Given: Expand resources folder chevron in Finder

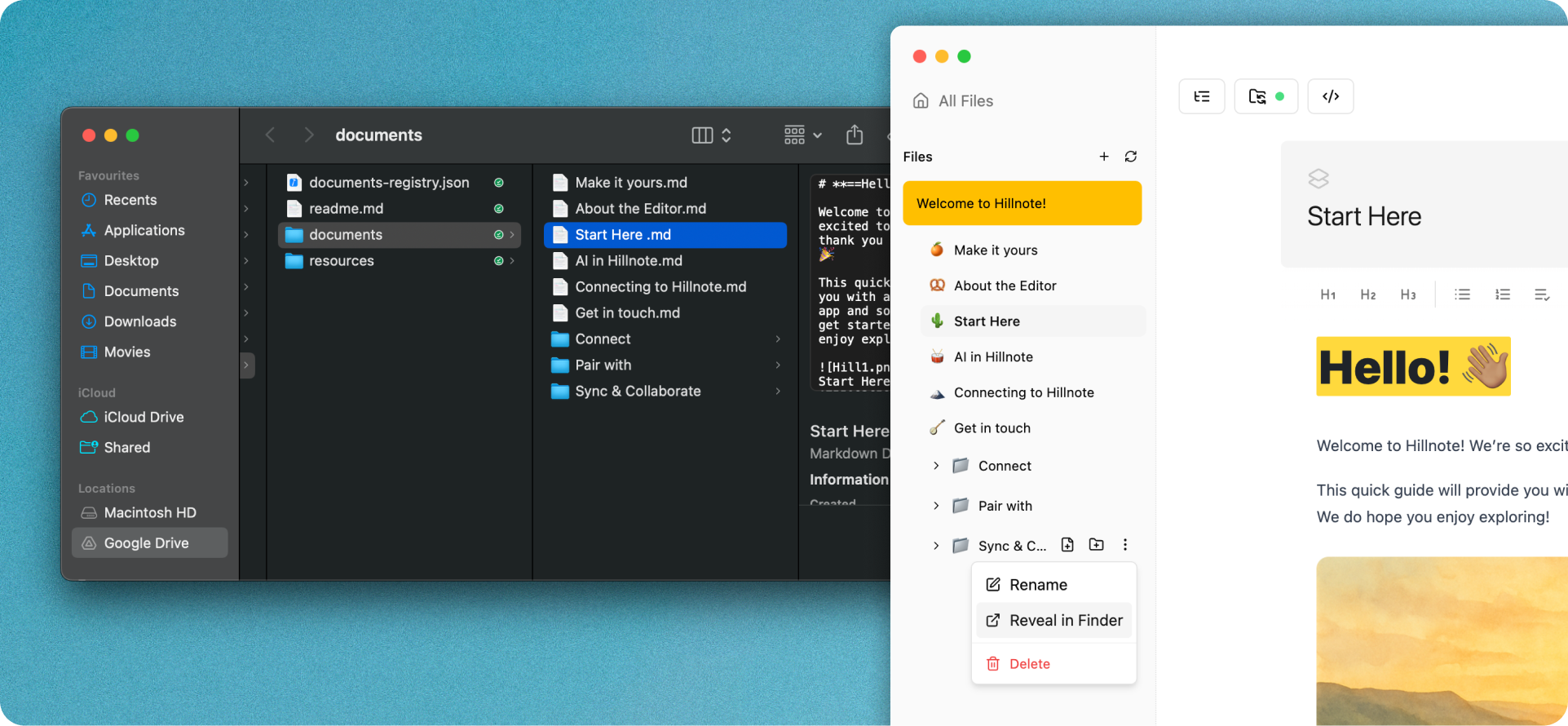Looking at the screenshot, I should pyautogui.click(x=512, y=261).
